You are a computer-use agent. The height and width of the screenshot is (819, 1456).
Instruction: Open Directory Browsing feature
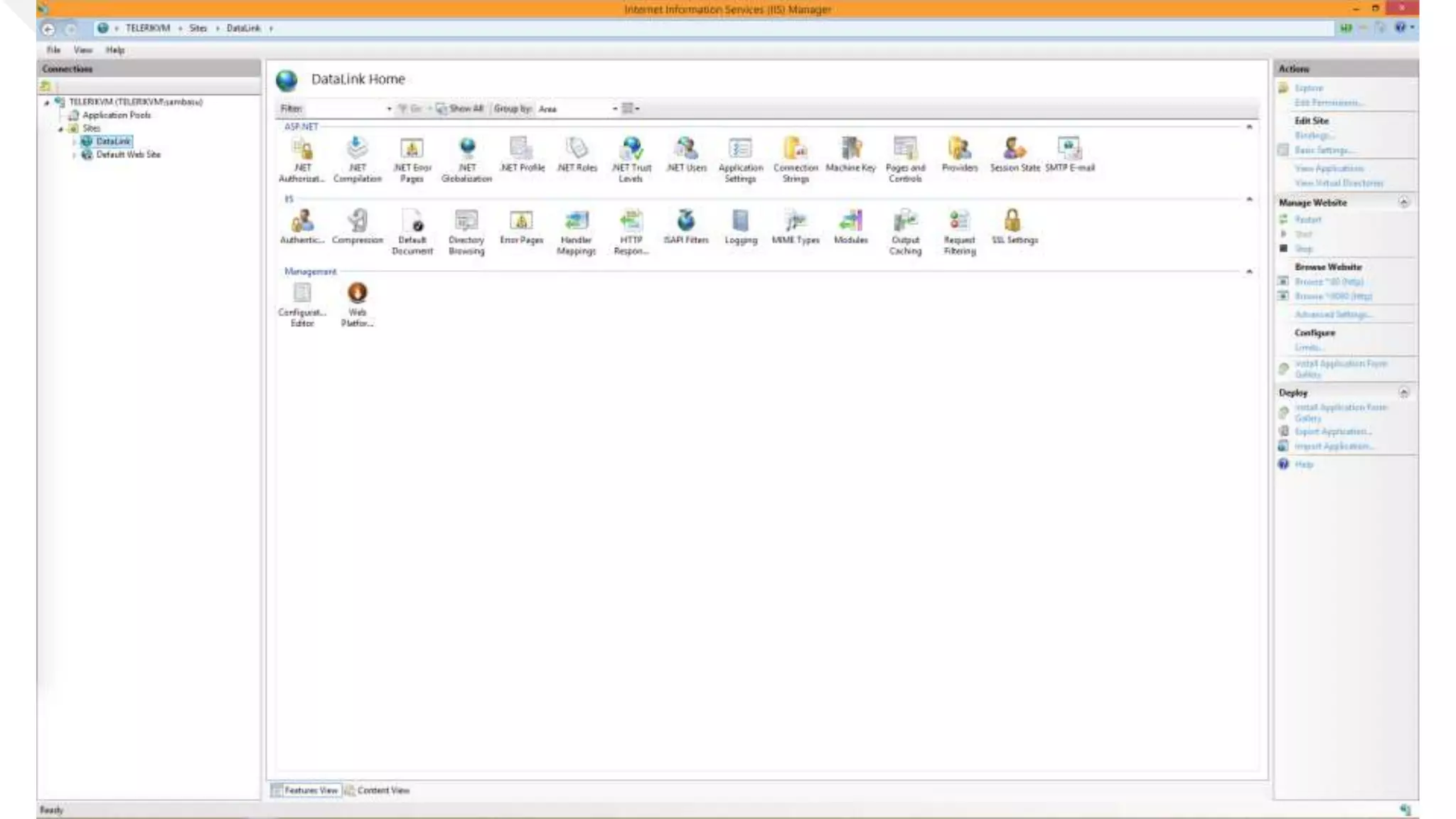466,232
